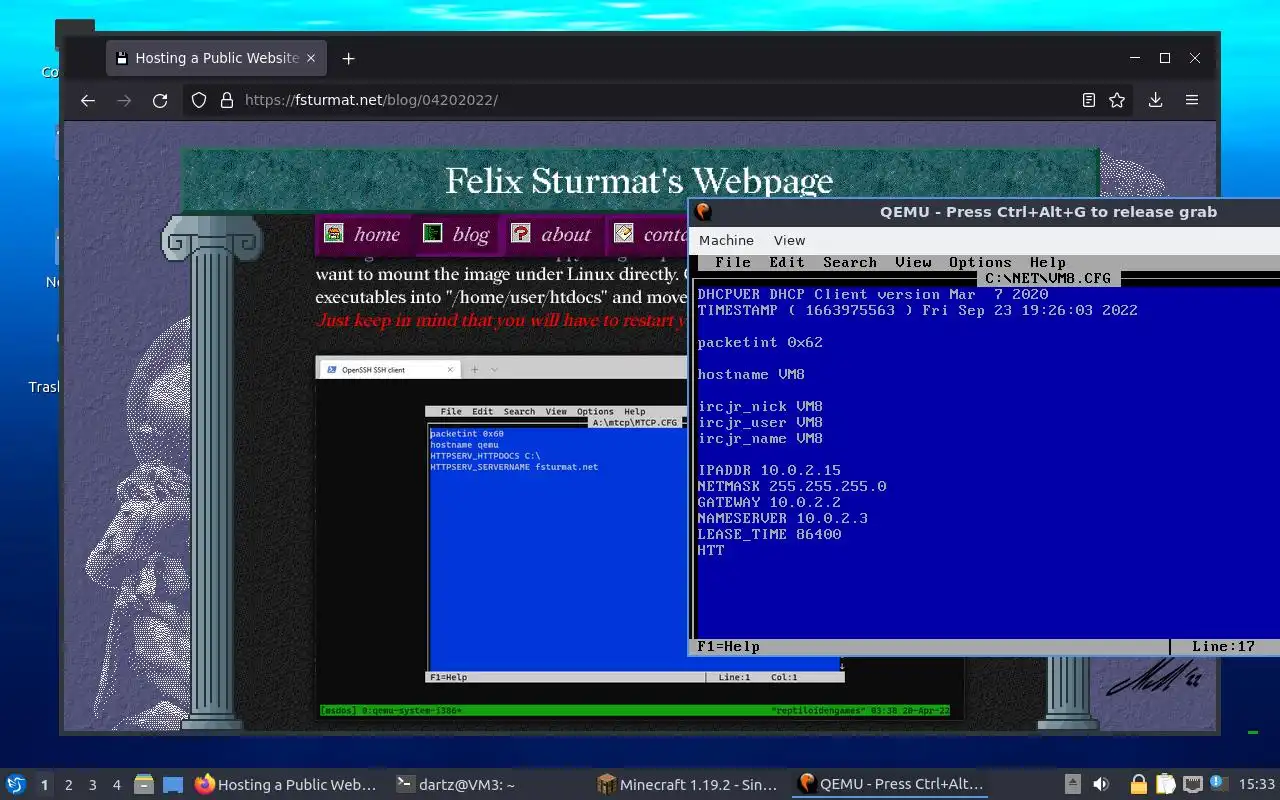Click the about question-mark icon on webpage

520,233
